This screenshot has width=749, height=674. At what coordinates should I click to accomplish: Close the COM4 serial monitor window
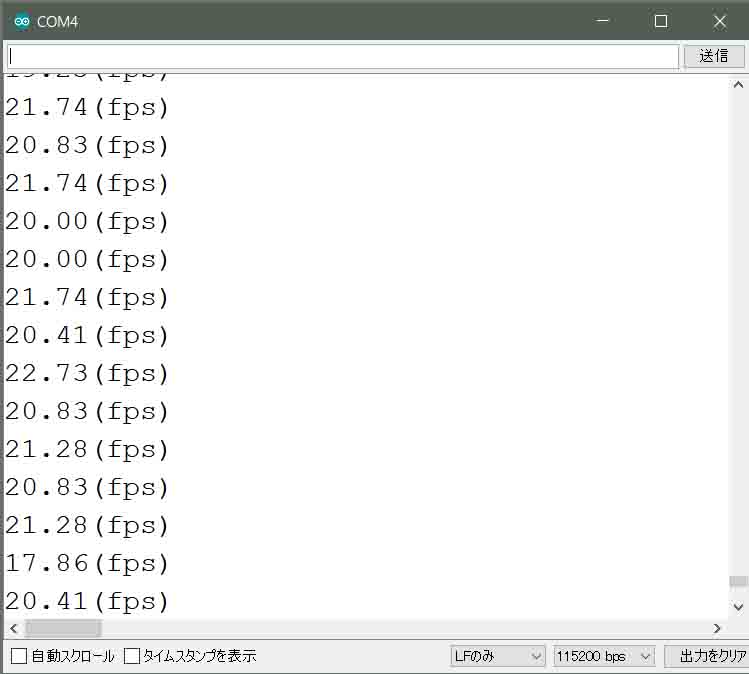click(x=719, y=21)
